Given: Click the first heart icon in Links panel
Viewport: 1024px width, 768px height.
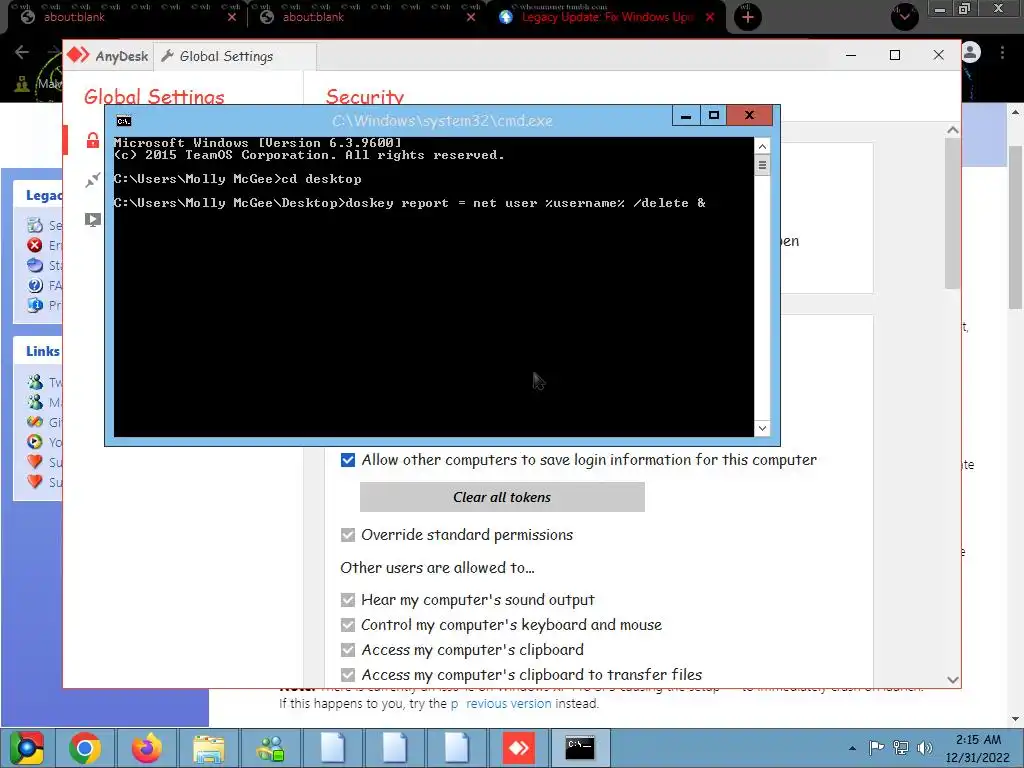Looking at the screenshot, I should [35, 462].
